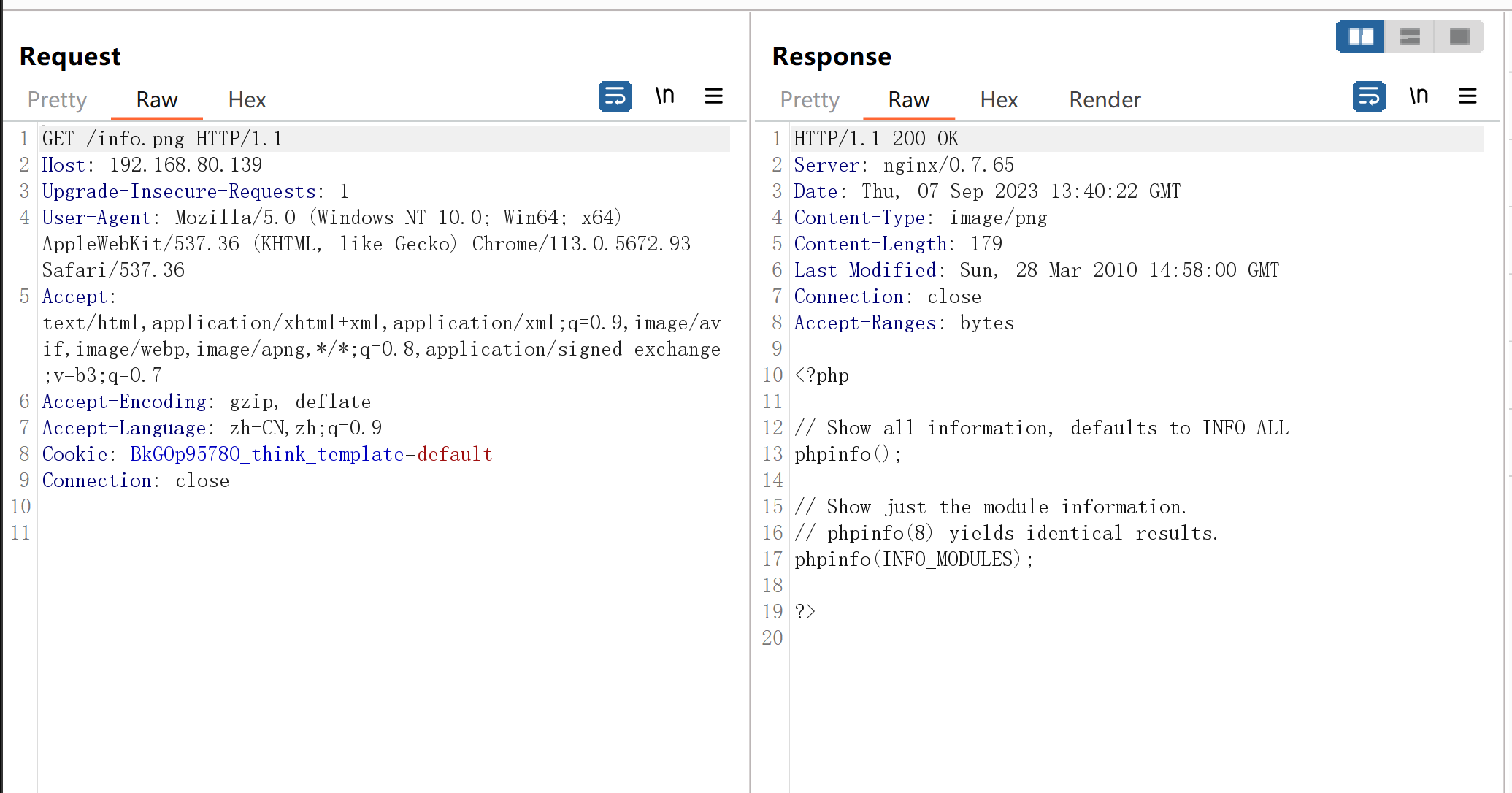
Task: Click the 'Chrome/113.0.5672.93' user agent text
Action: [581, 244]
